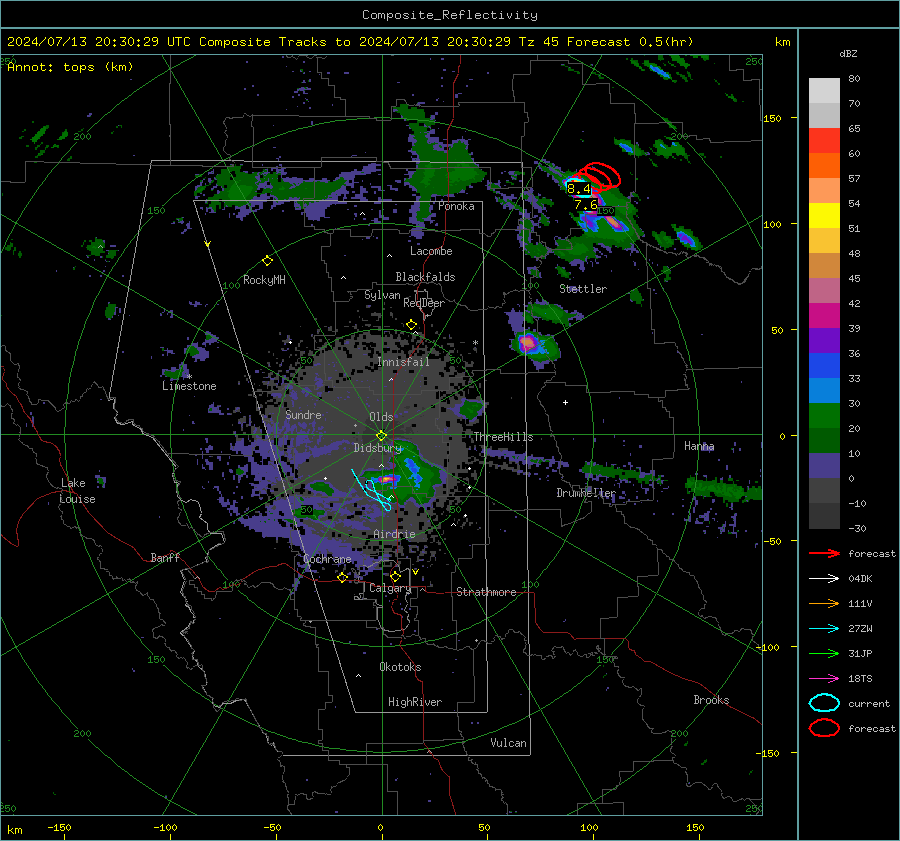
Task: Click the yellow diamond marker above Calgary
Action: pos(395,576)
